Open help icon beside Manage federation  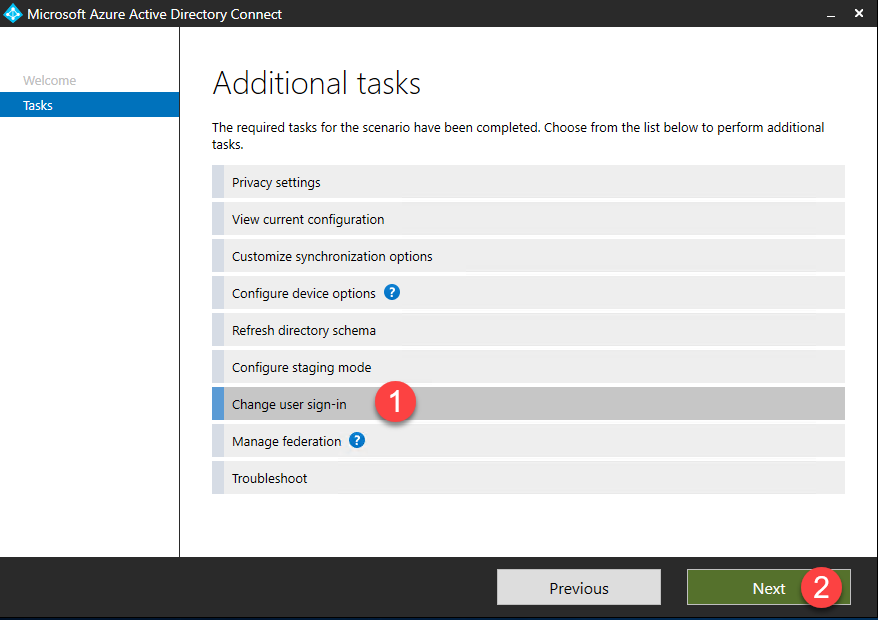tap(357, 440)
